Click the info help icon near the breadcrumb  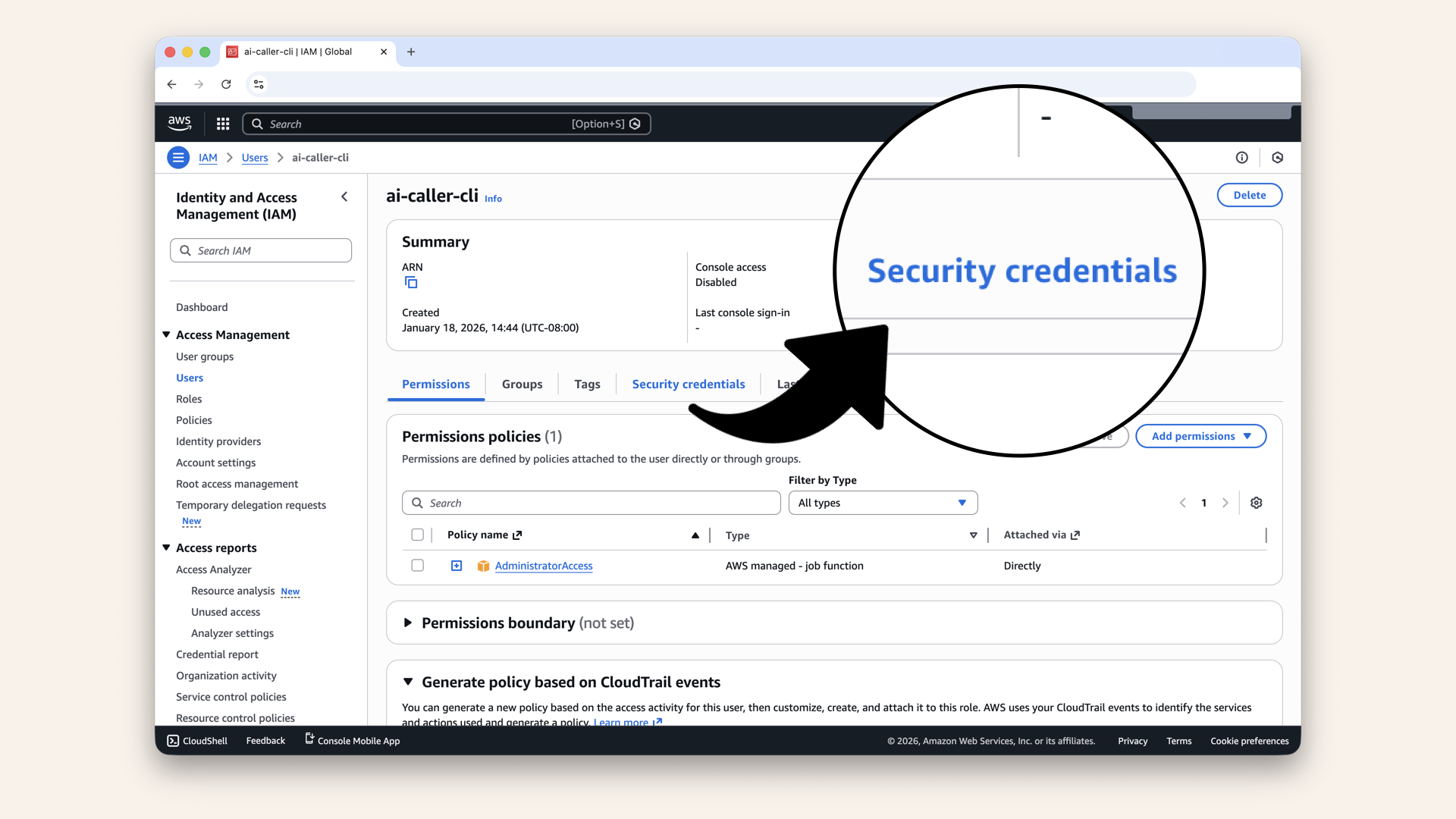(x=1242, y=157)
